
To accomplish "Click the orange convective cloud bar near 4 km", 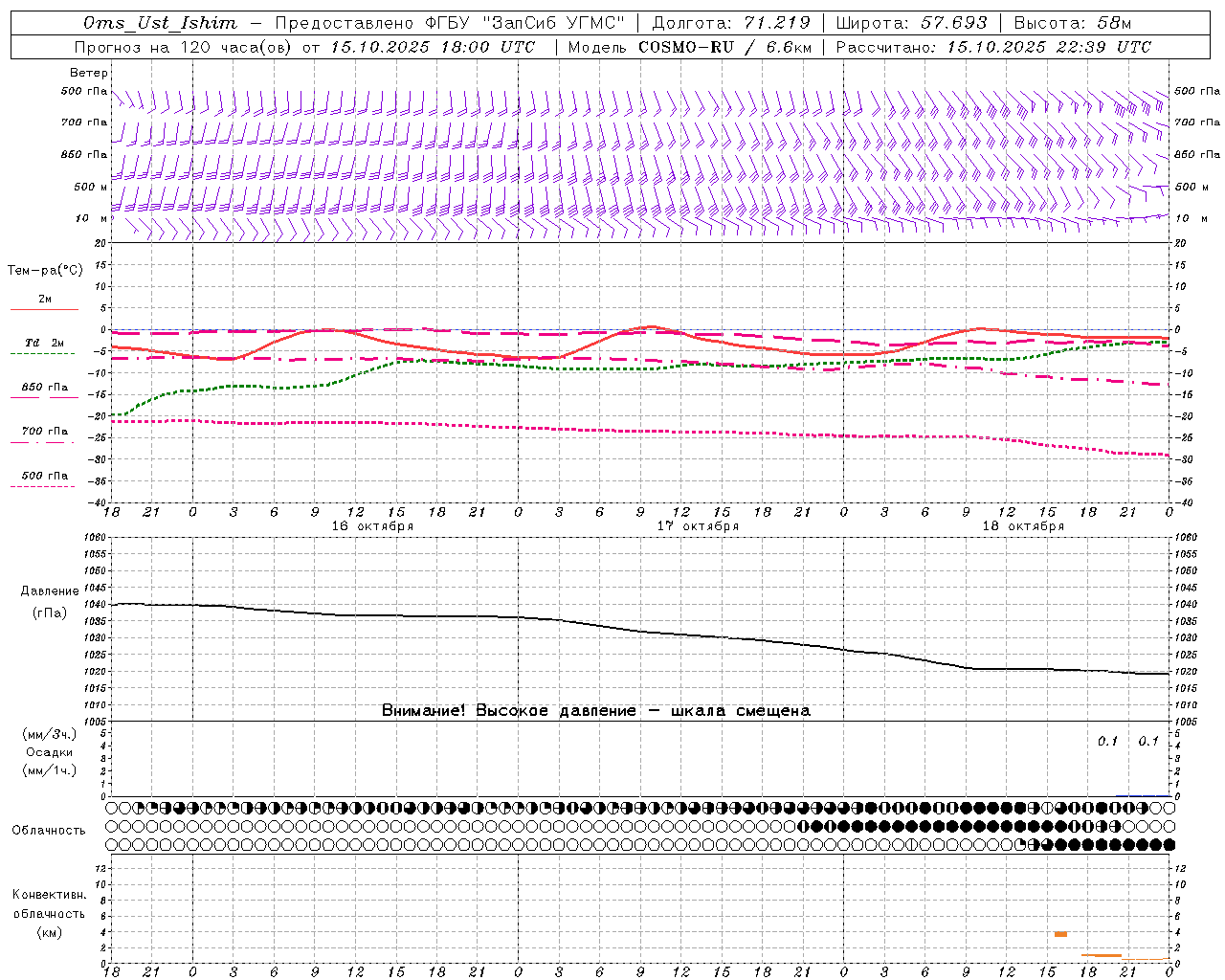I will [1060, 934].
